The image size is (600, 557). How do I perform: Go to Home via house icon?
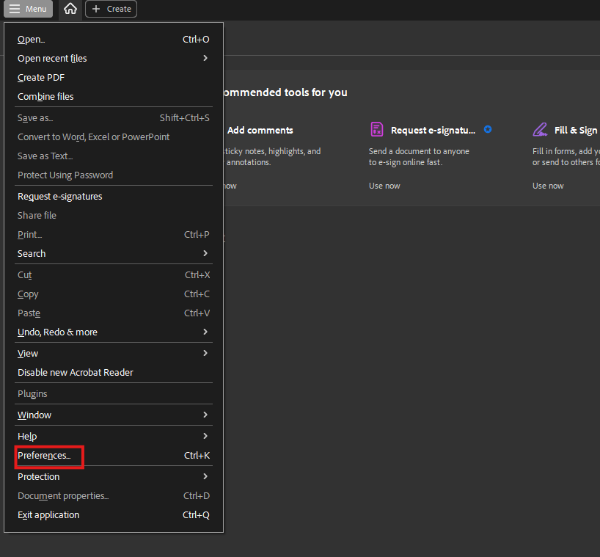pos(70,9)
